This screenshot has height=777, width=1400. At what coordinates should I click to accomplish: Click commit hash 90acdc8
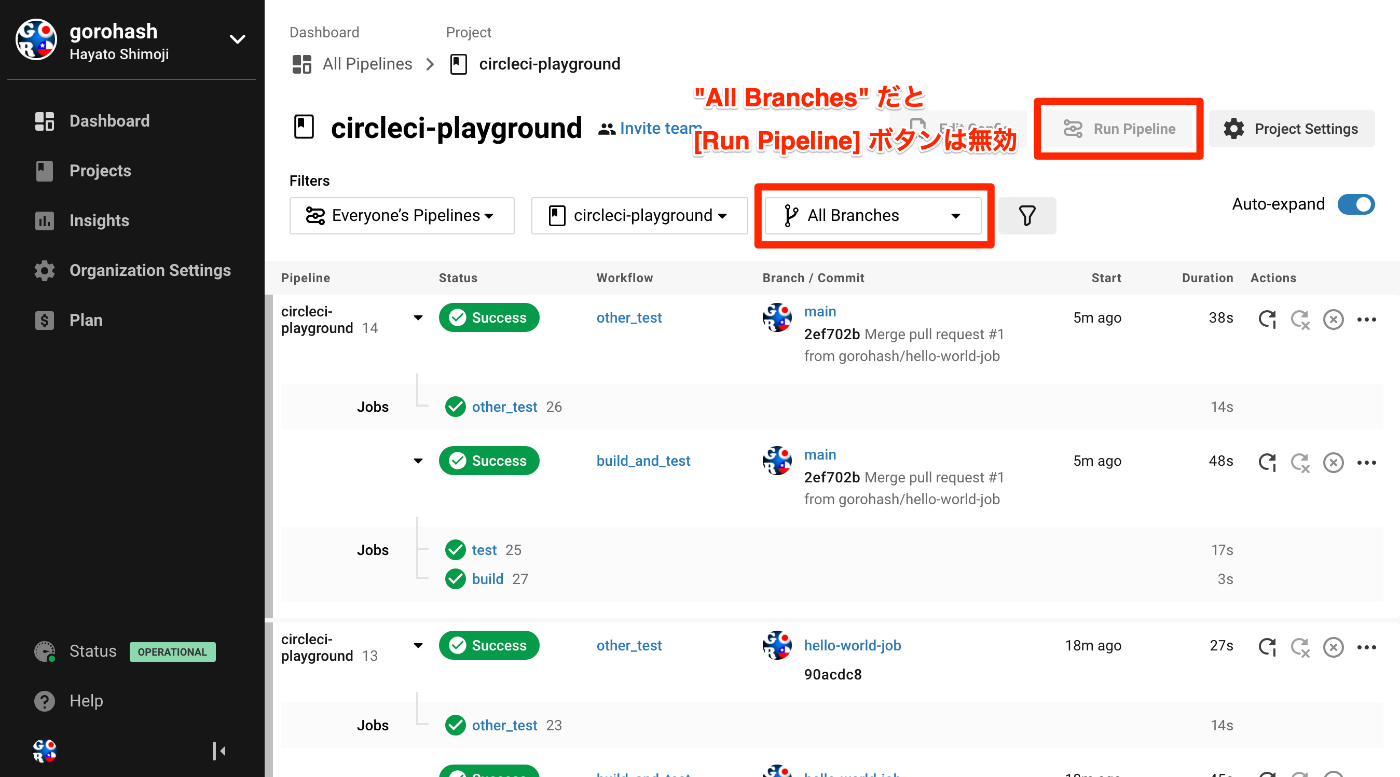(833, 675)
